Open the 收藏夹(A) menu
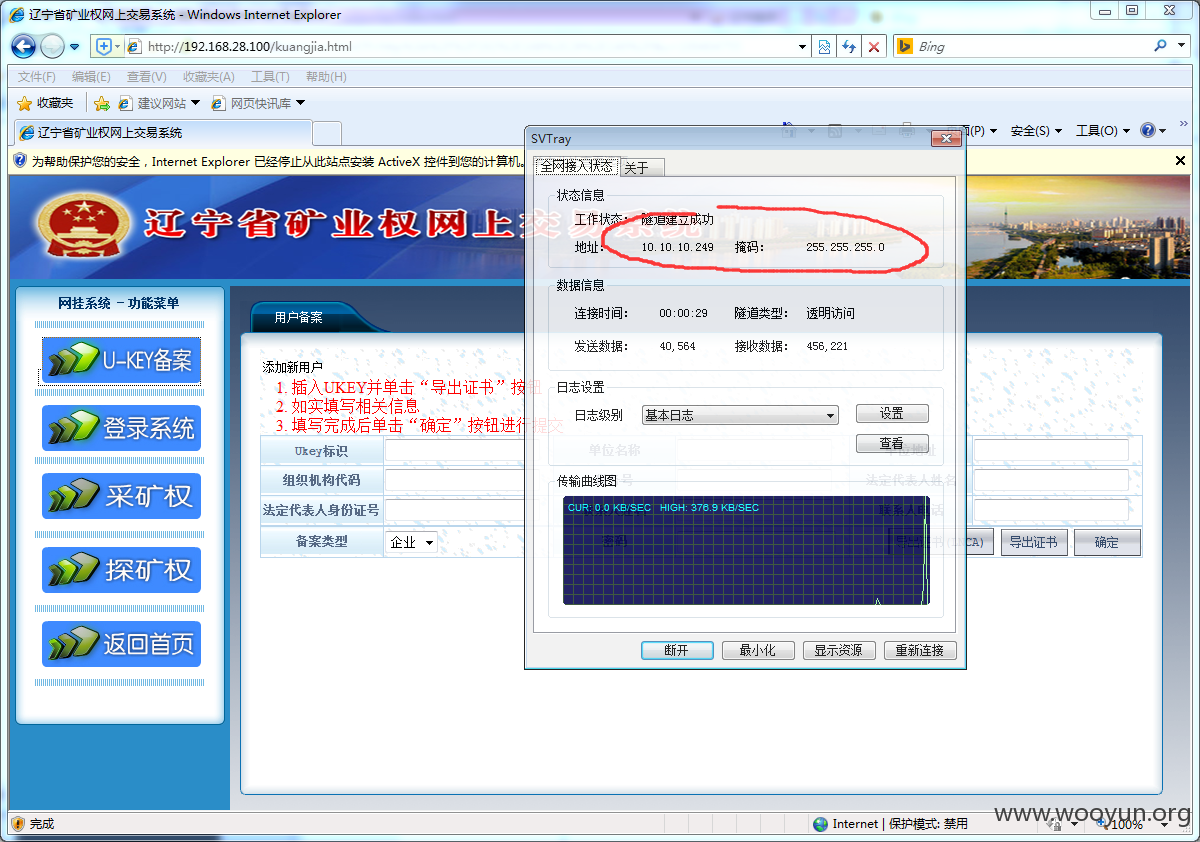Viewport: 1200px width, 842px height. pyautogui.click(x=208, y=77)
